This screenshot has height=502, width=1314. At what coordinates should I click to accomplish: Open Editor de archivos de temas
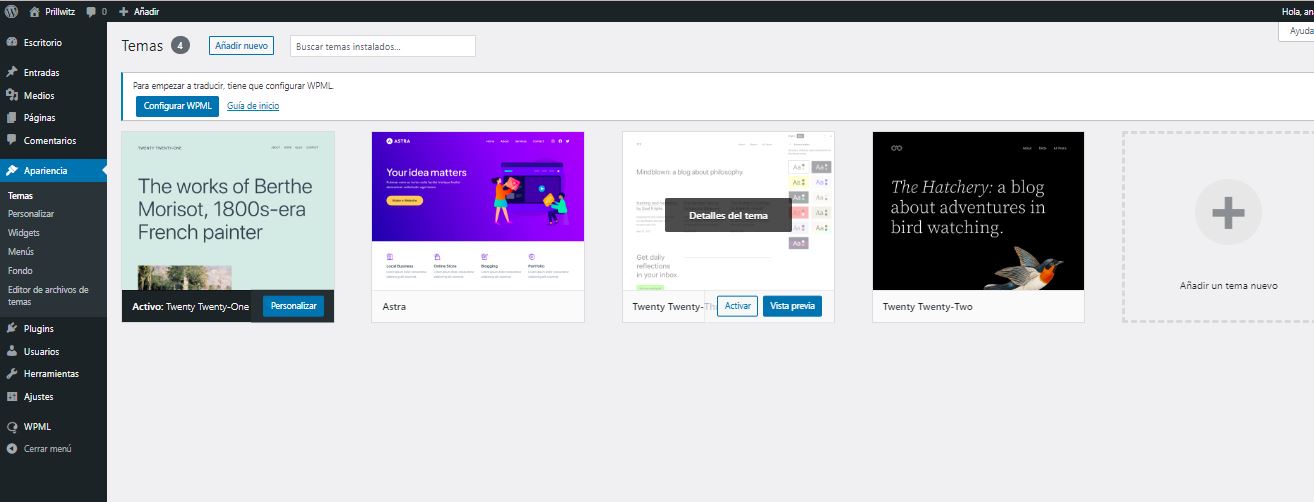click(48, 295)
